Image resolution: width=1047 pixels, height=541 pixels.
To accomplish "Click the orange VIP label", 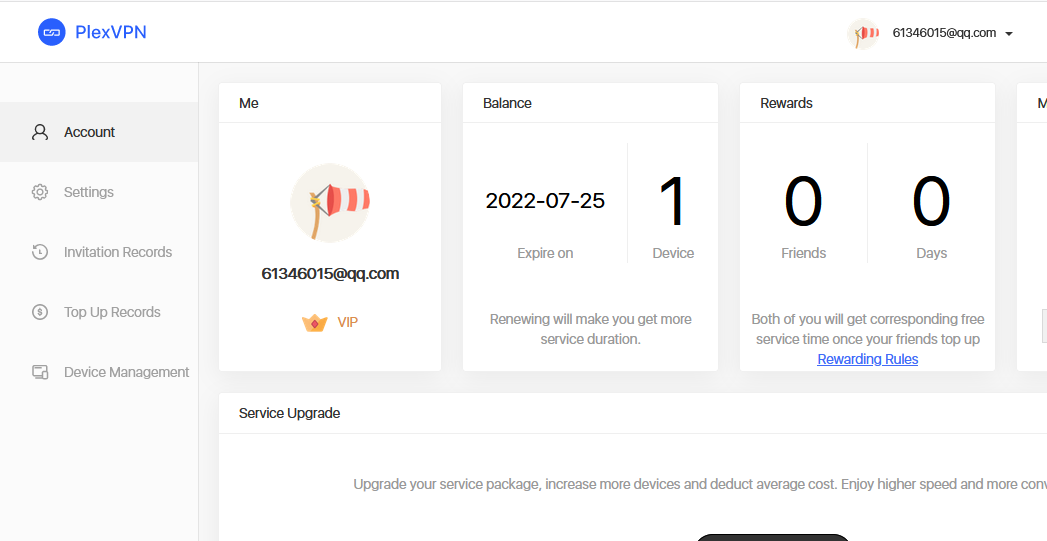I will click(x=347, y=323).
